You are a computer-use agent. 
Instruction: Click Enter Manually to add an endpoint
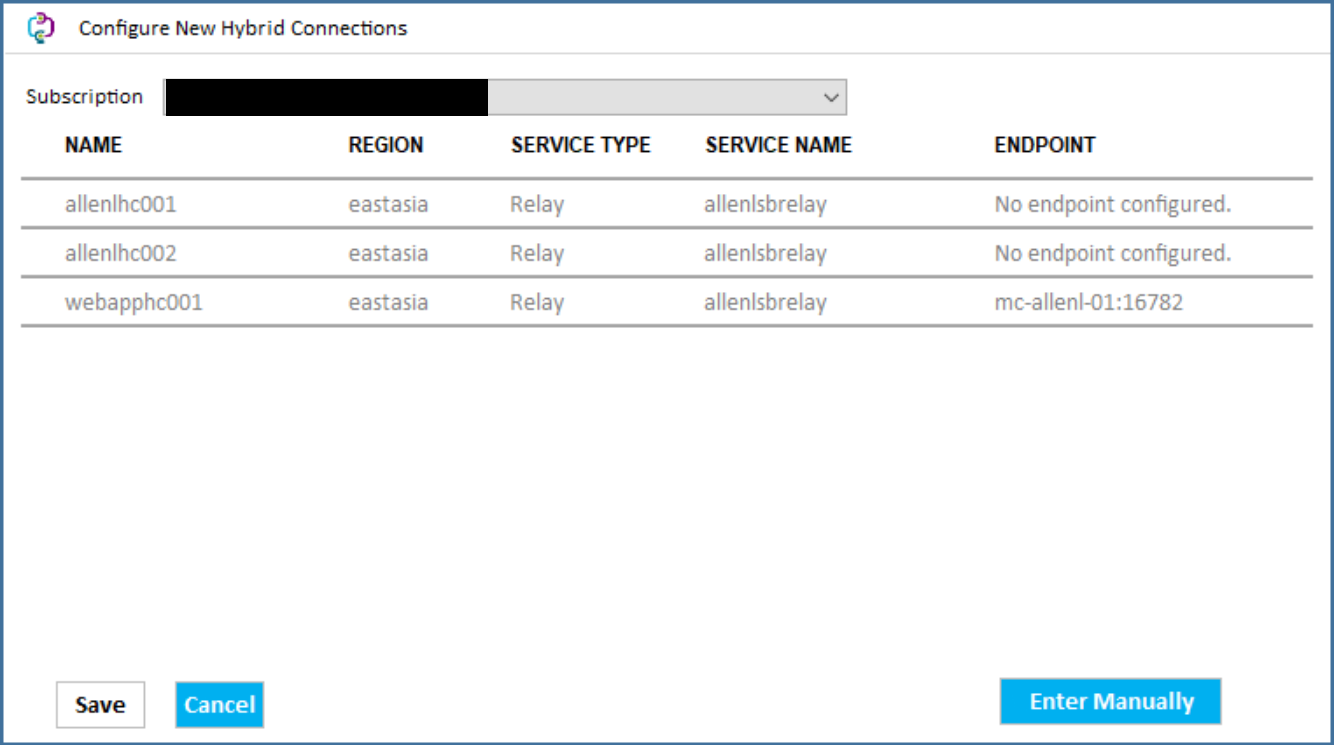click(x=1110, y=701)
